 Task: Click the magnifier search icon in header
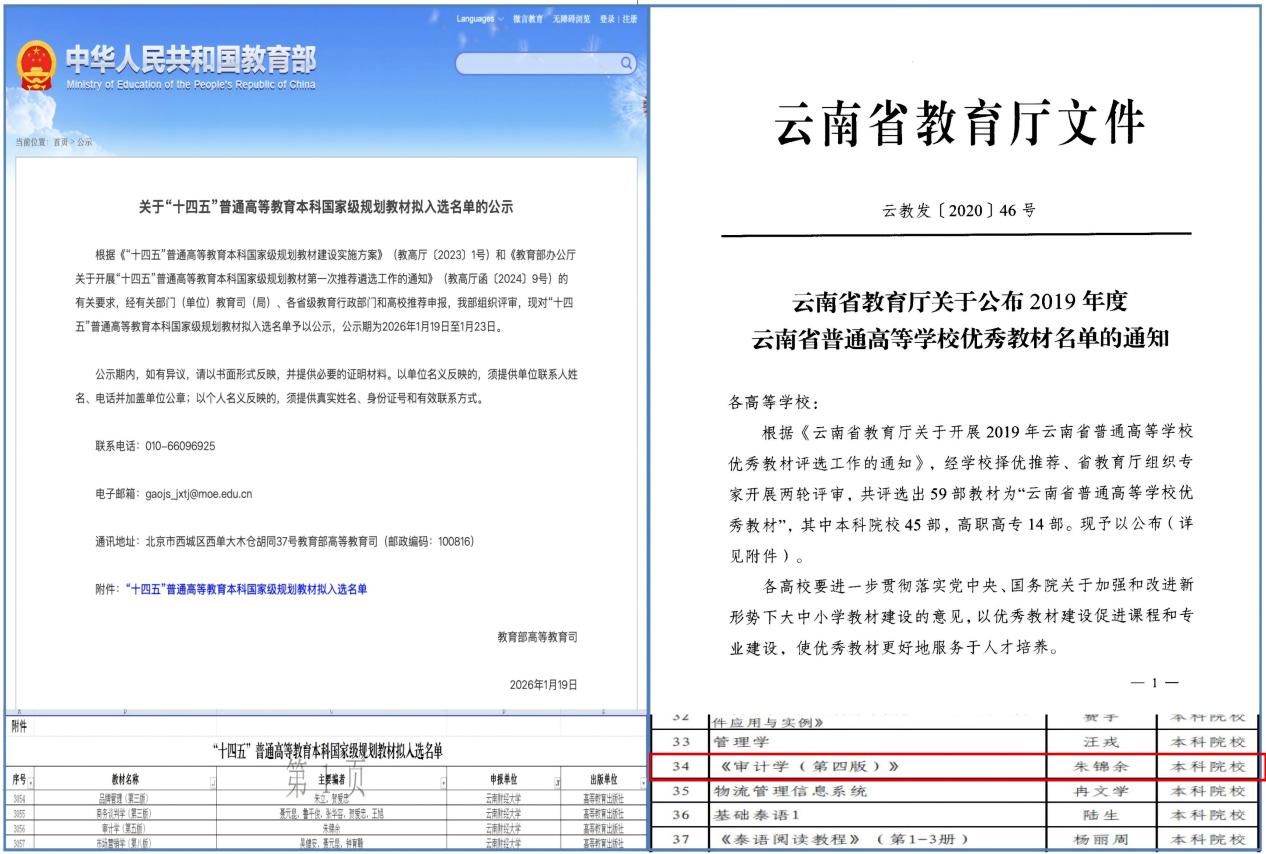627,63
